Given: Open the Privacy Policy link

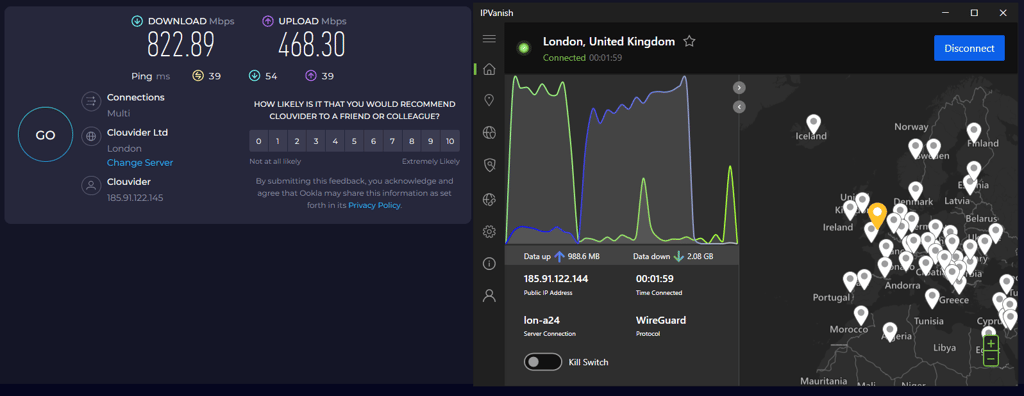Looking at the screenshot, I should click(x=375, y=205).
